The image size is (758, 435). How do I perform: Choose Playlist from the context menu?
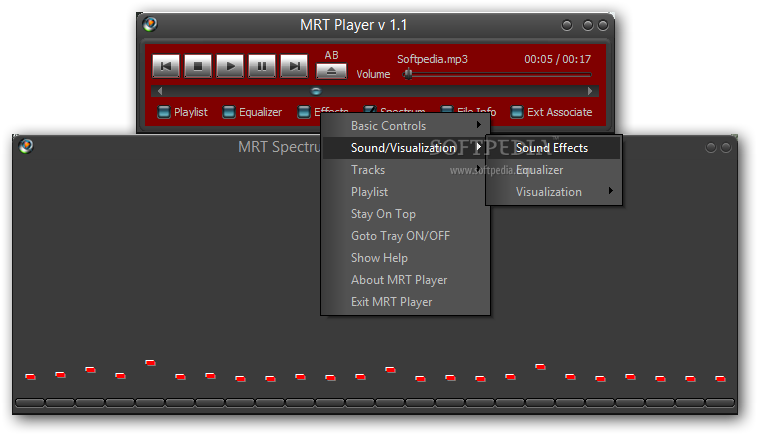coord(405,192)
